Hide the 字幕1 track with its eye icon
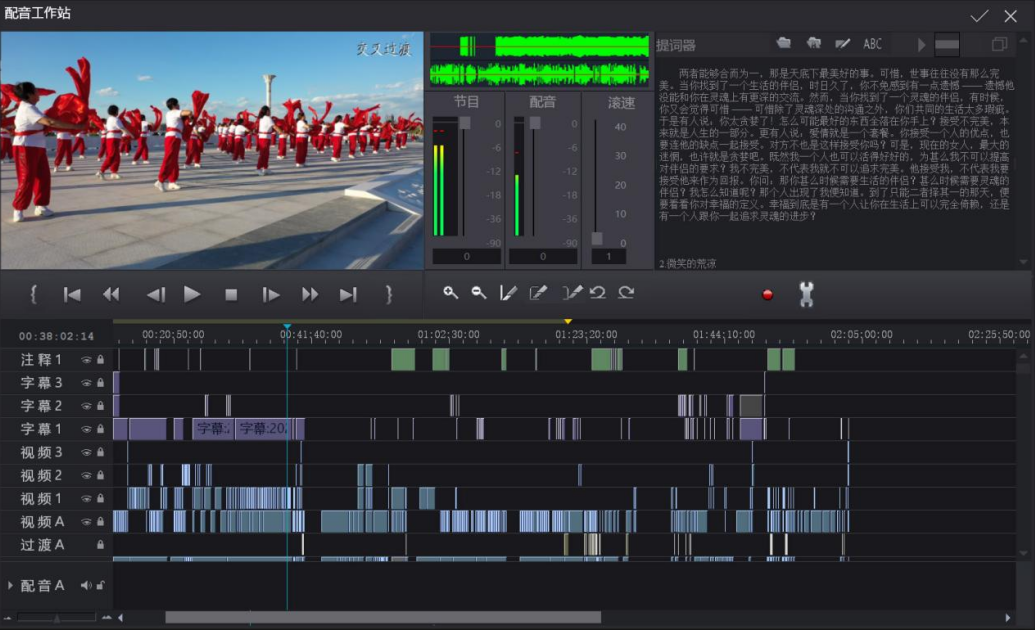 (86, 429)
